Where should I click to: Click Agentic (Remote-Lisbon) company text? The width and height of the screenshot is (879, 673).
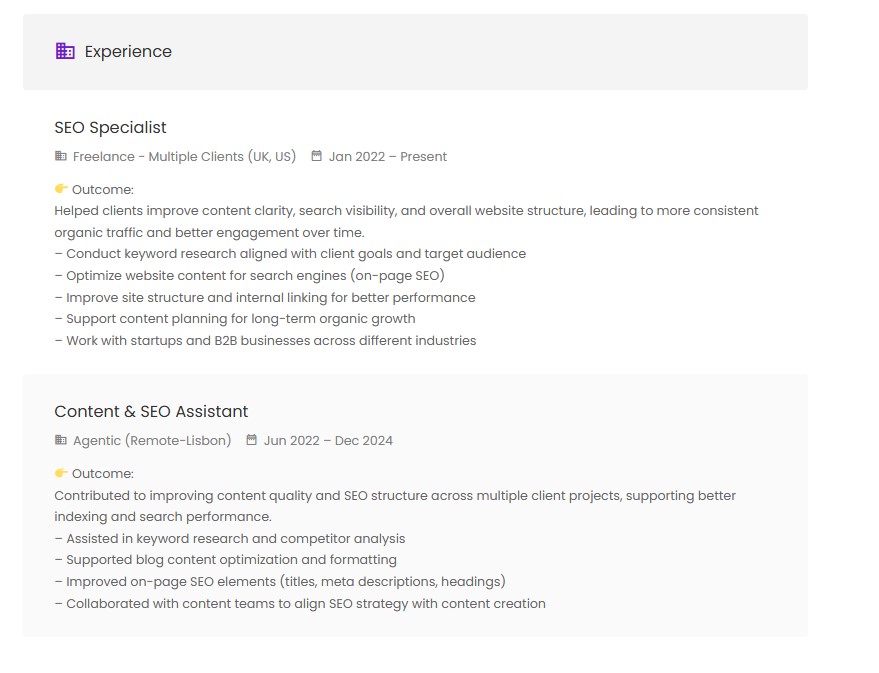point(152,441)
